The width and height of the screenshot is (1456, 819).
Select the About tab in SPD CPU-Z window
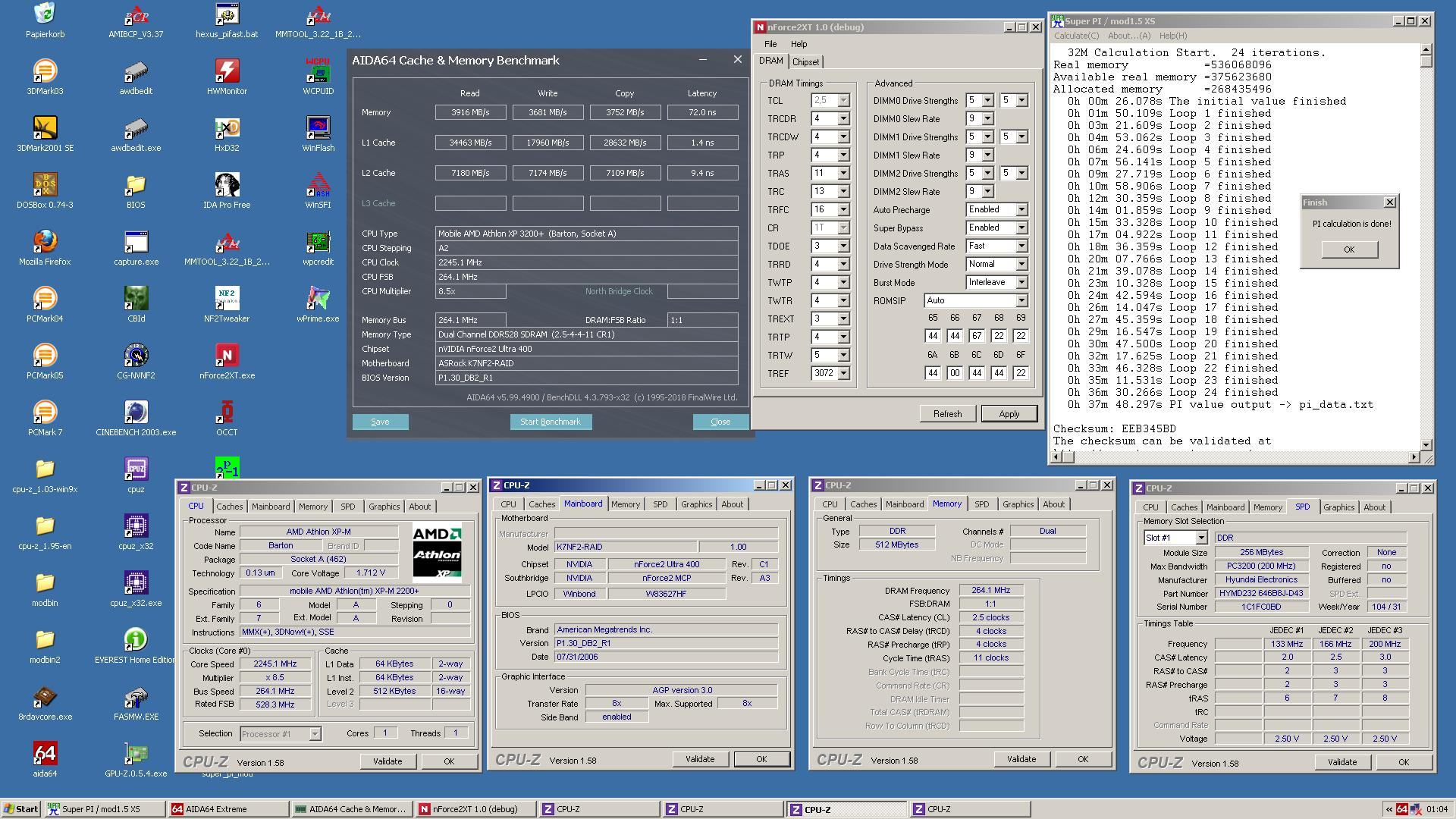(x=1374, y=507)
